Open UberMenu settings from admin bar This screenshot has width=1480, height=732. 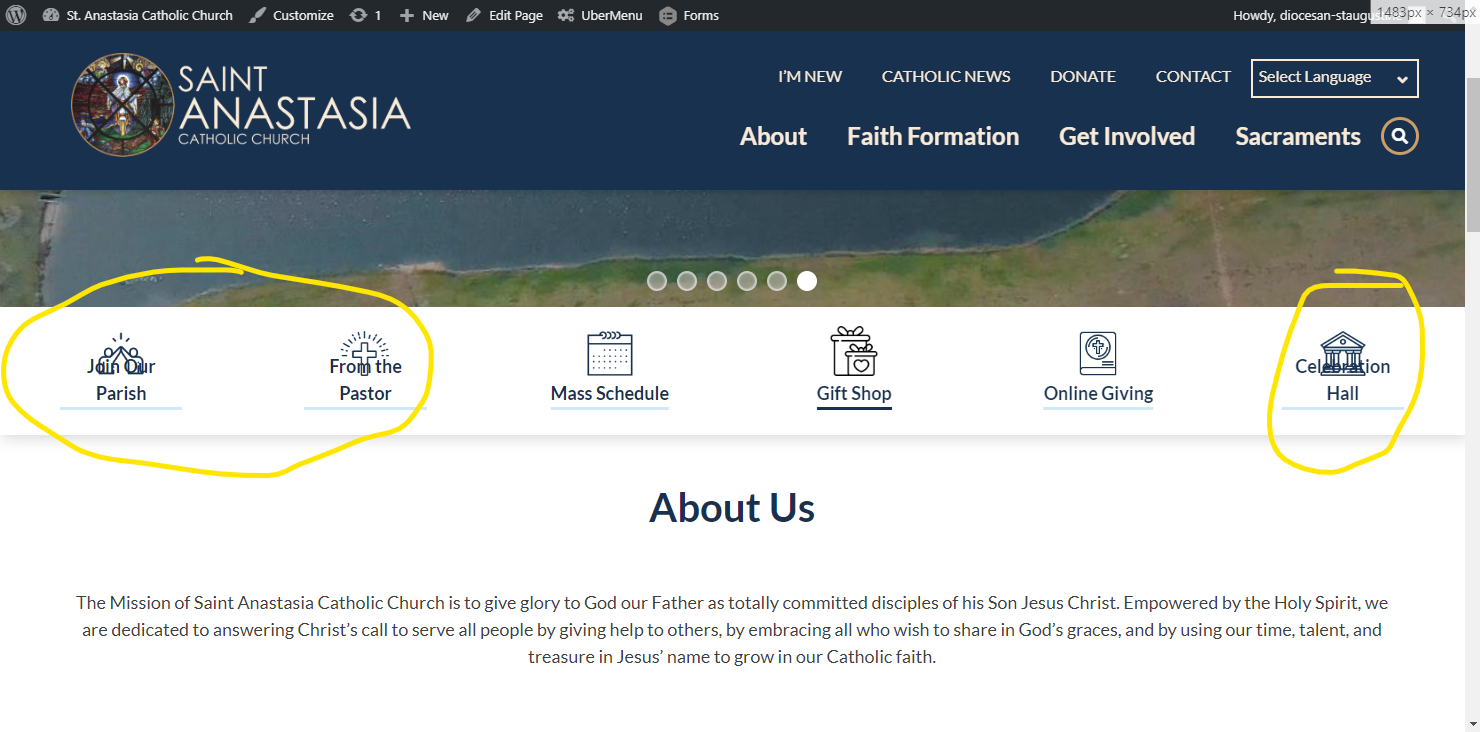[600, 15]
